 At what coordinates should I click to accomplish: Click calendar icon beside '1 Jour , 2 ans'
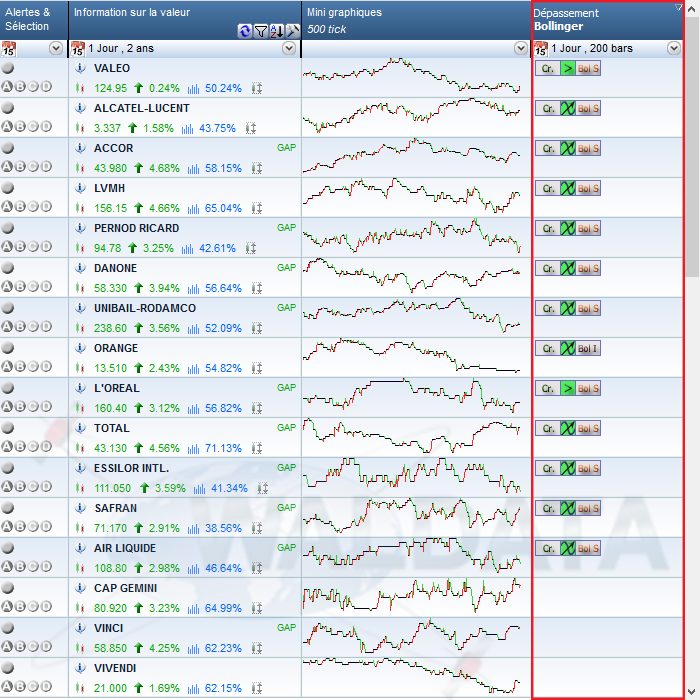tap(78, 48)
